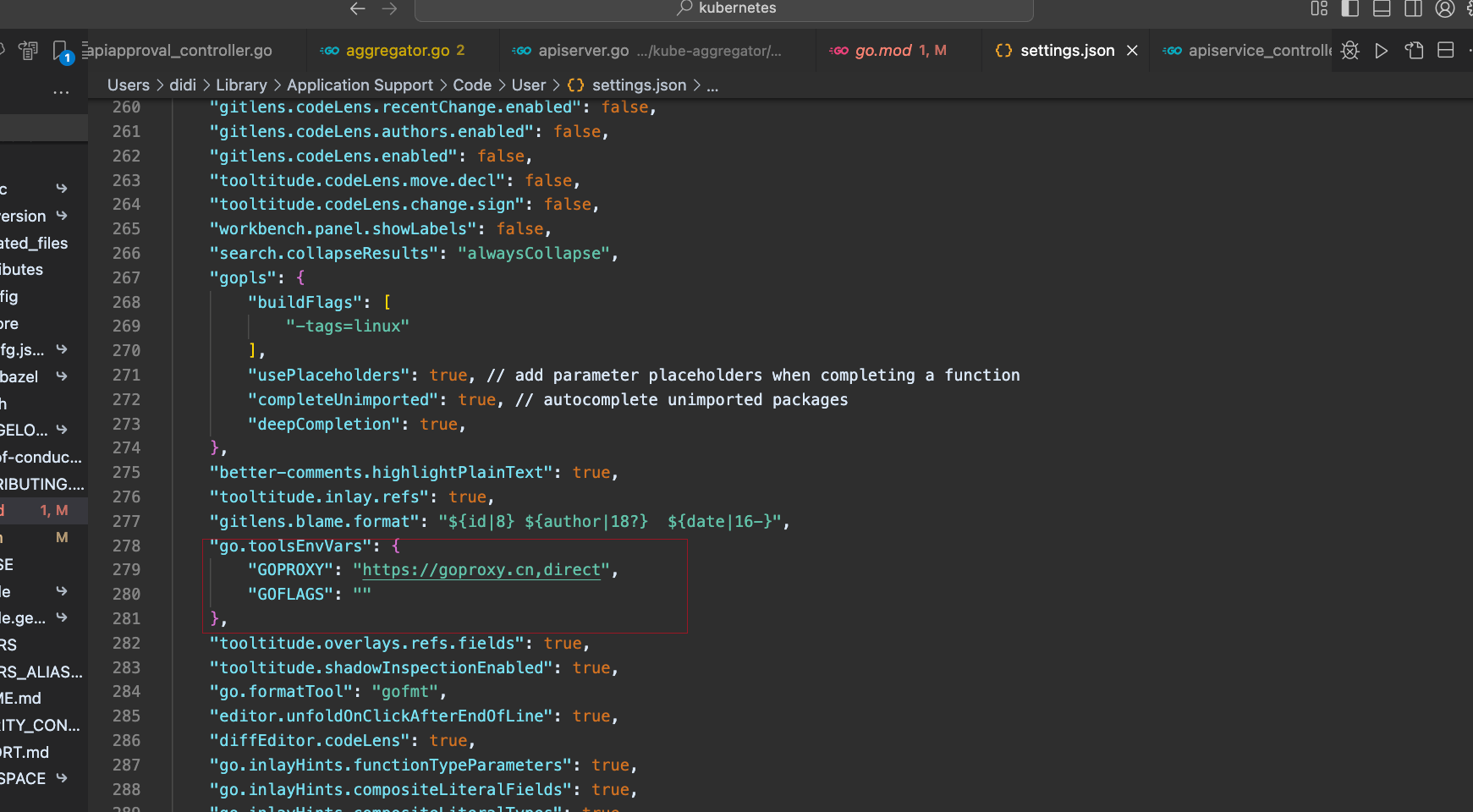
Task: Open the Accounts profile icon
Action: coord(1445,8)
